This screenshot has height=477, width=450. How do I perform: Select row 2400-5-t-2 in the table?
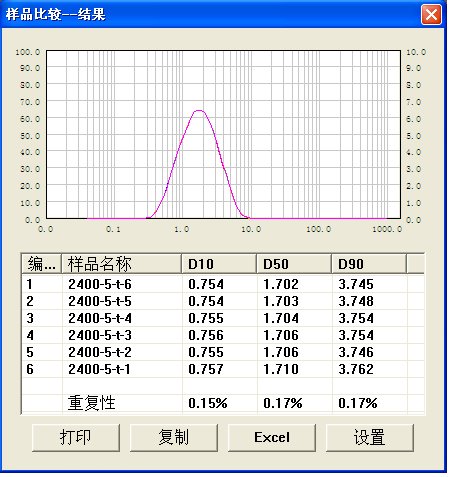tap(223, 352)
